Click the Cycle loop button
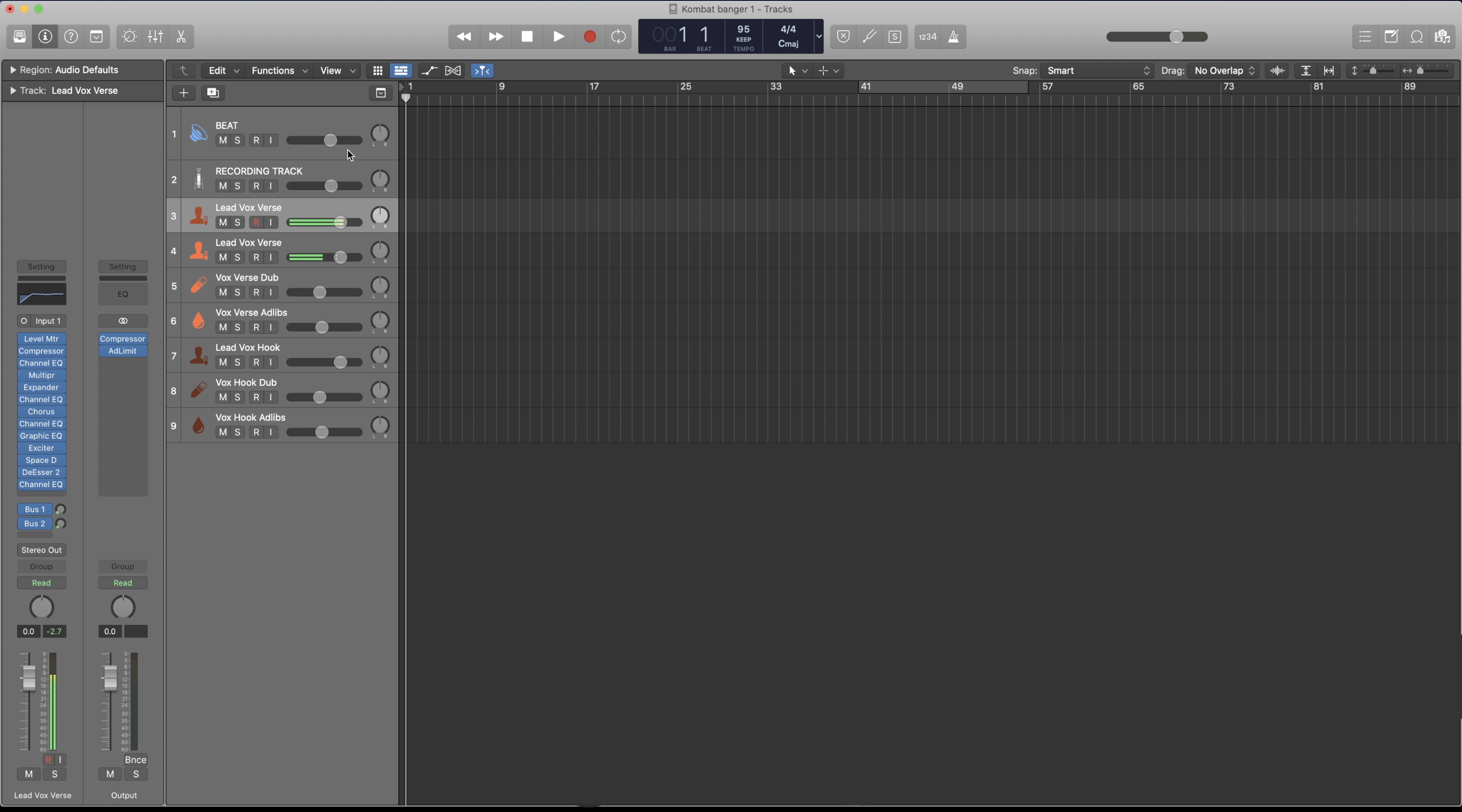 (x=619, y=37)
